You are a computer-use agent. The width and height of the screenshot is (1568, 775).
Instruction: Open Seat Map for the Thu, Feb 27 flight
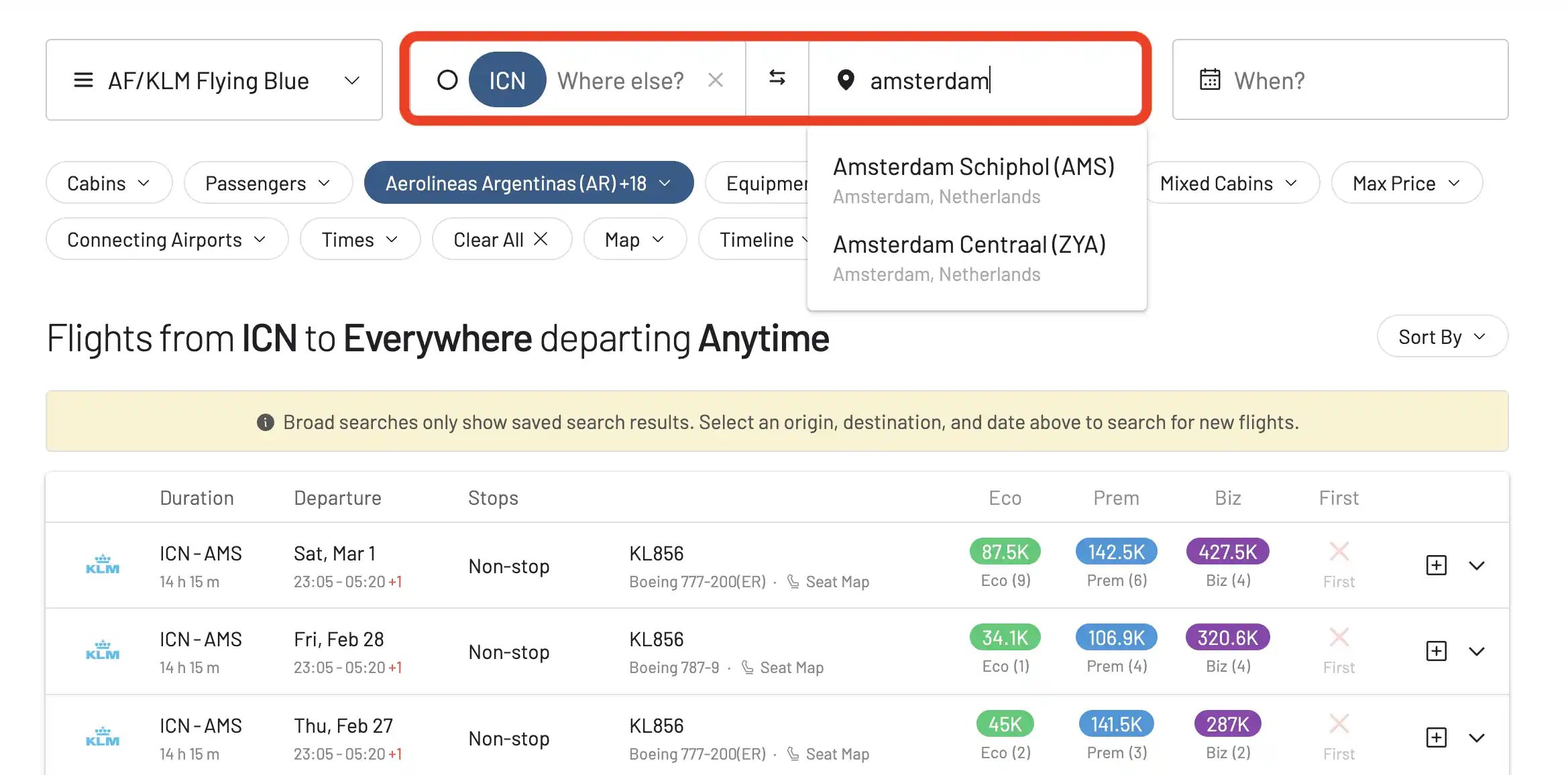828,754
